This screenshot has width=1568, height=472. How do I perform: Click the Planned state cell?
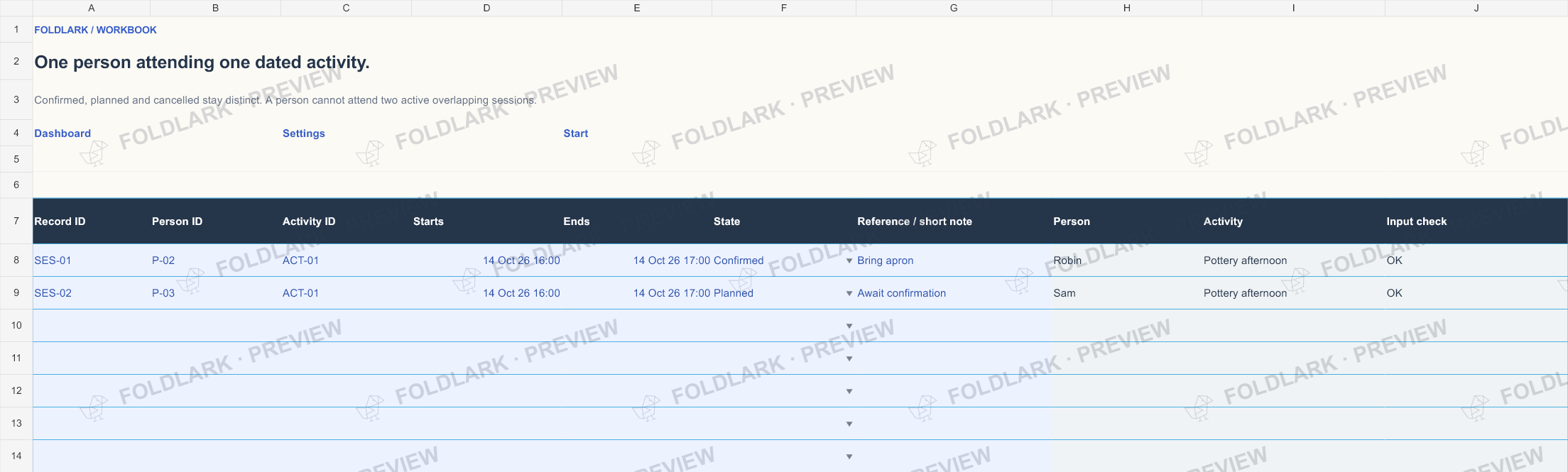coord(784,293)
